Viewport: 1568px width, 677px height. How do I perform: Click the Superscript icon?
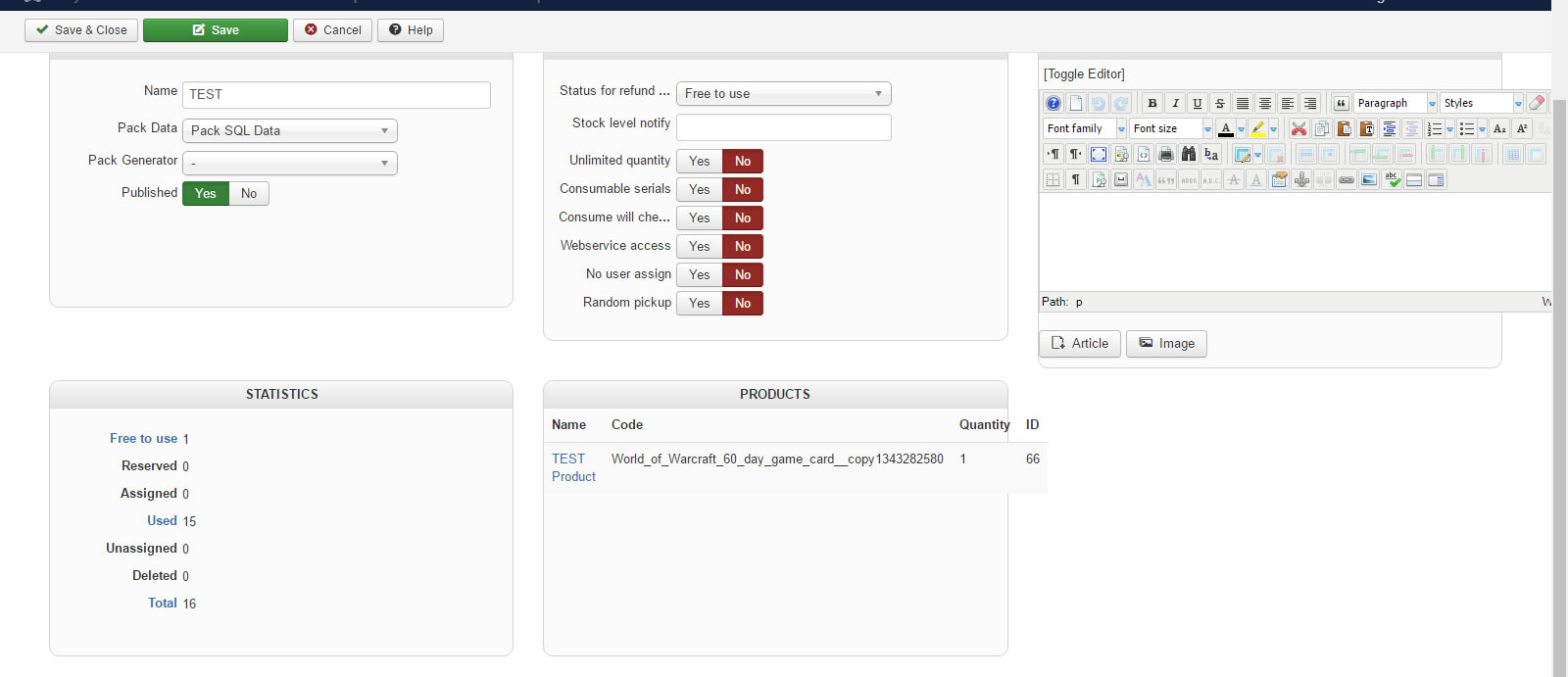(x=1522, y=128)
